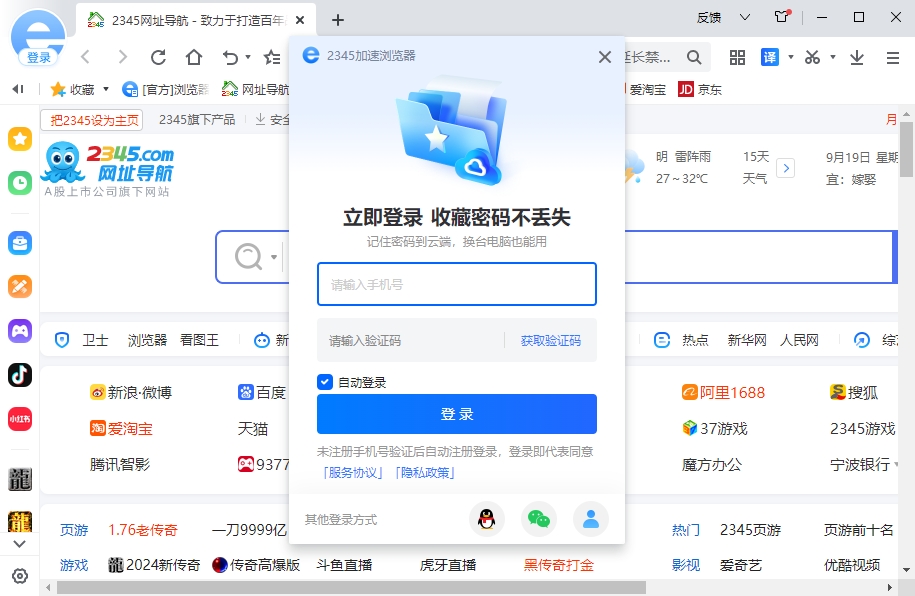The image size is (915, 596).
Task: Open a new tab with plus button
Action: (338, 19)
